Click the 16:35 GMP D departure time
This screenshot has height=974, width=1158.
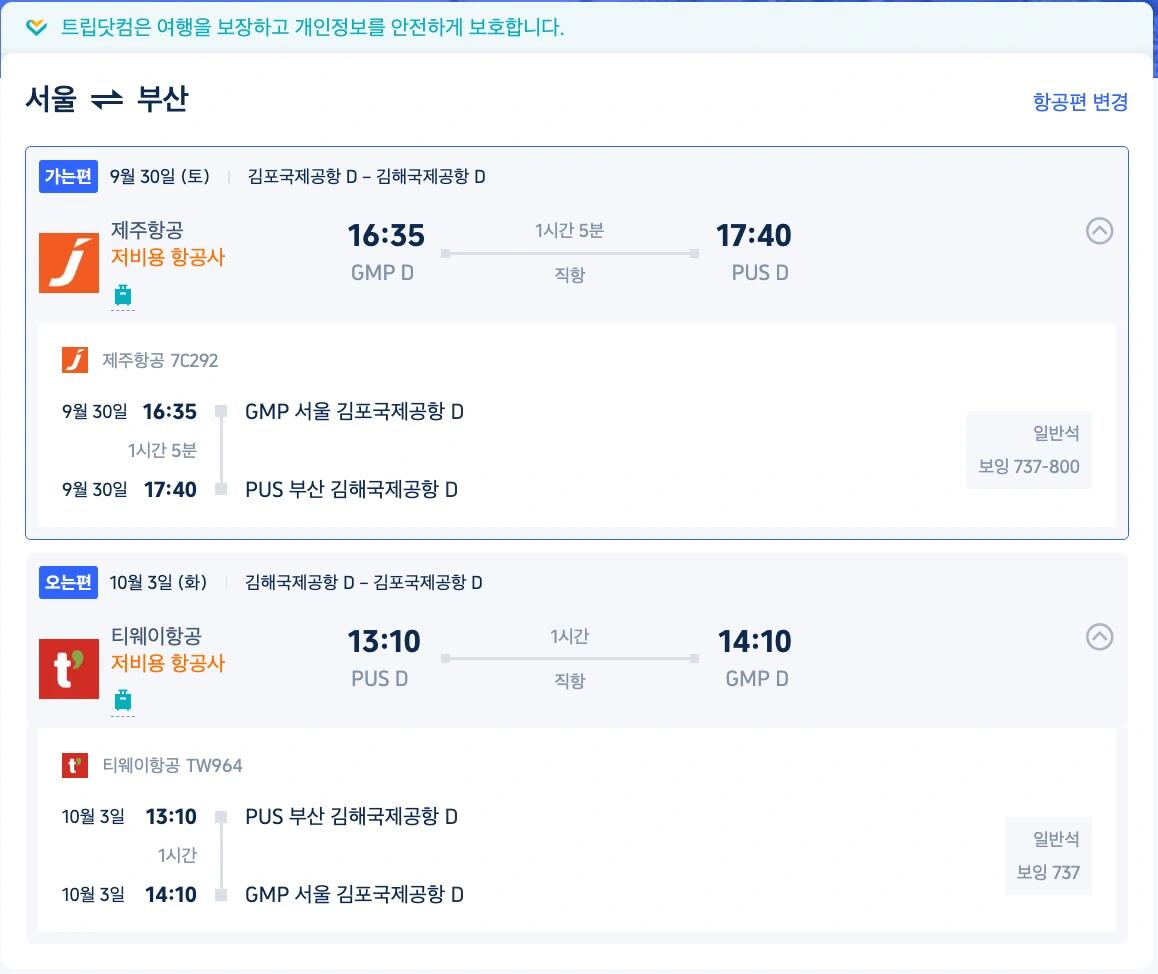(385, 252)
